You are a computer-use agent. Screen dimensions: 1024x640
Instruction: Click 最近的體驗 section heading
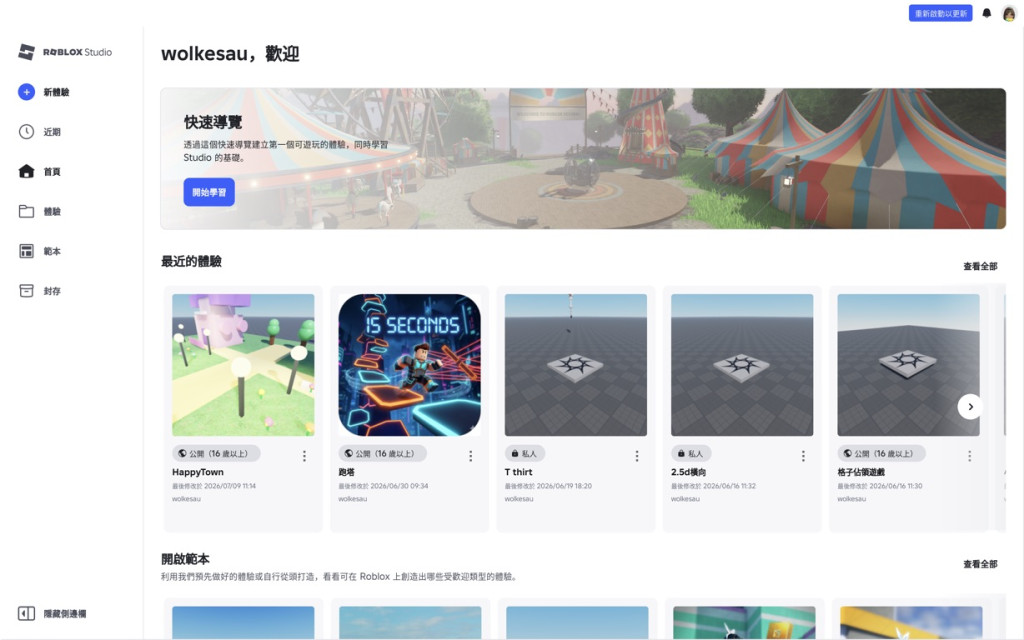191,262
